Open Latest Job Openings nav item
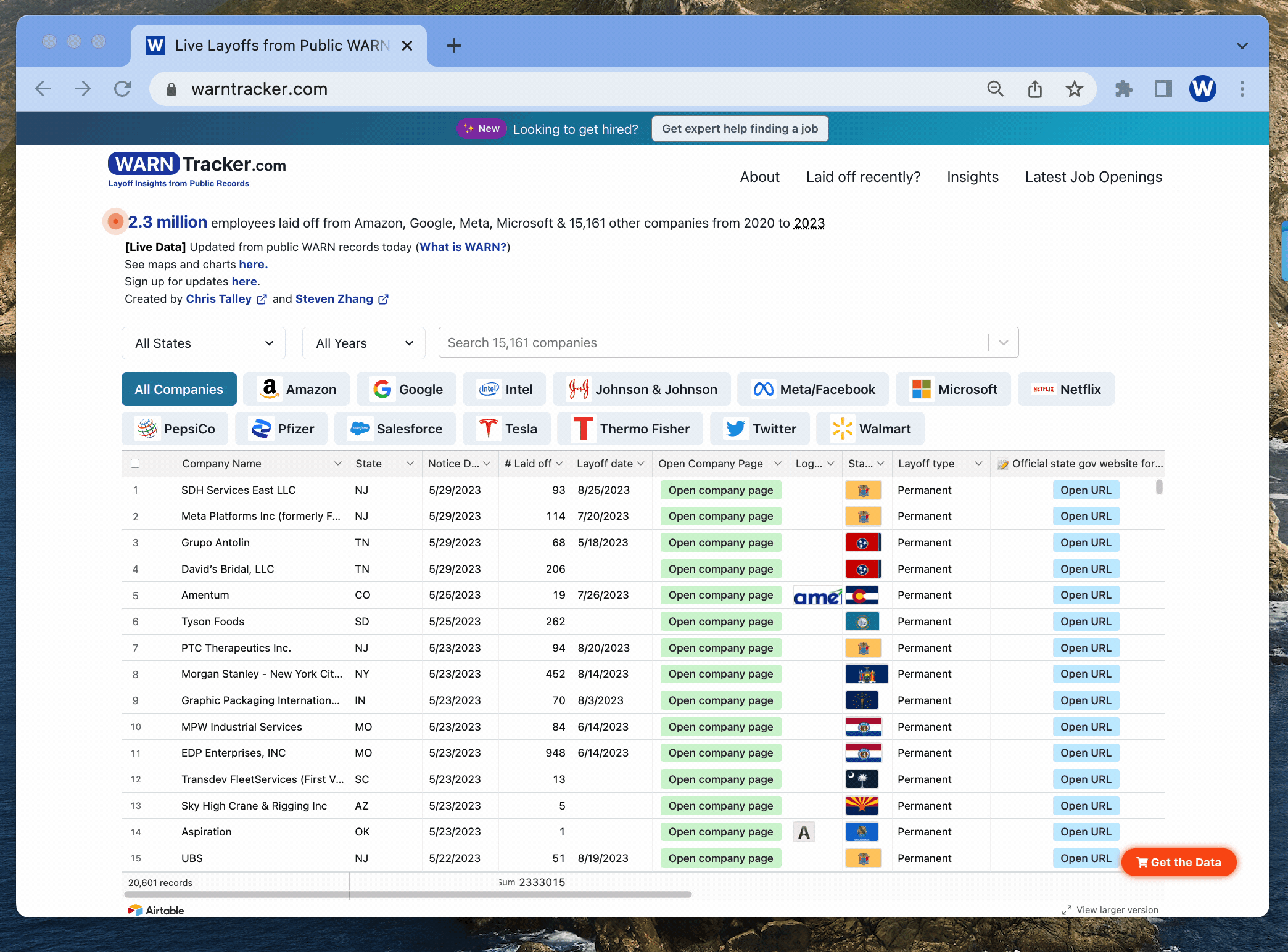Viewport: 1288px width, 952px height. tap(1094, 177)
